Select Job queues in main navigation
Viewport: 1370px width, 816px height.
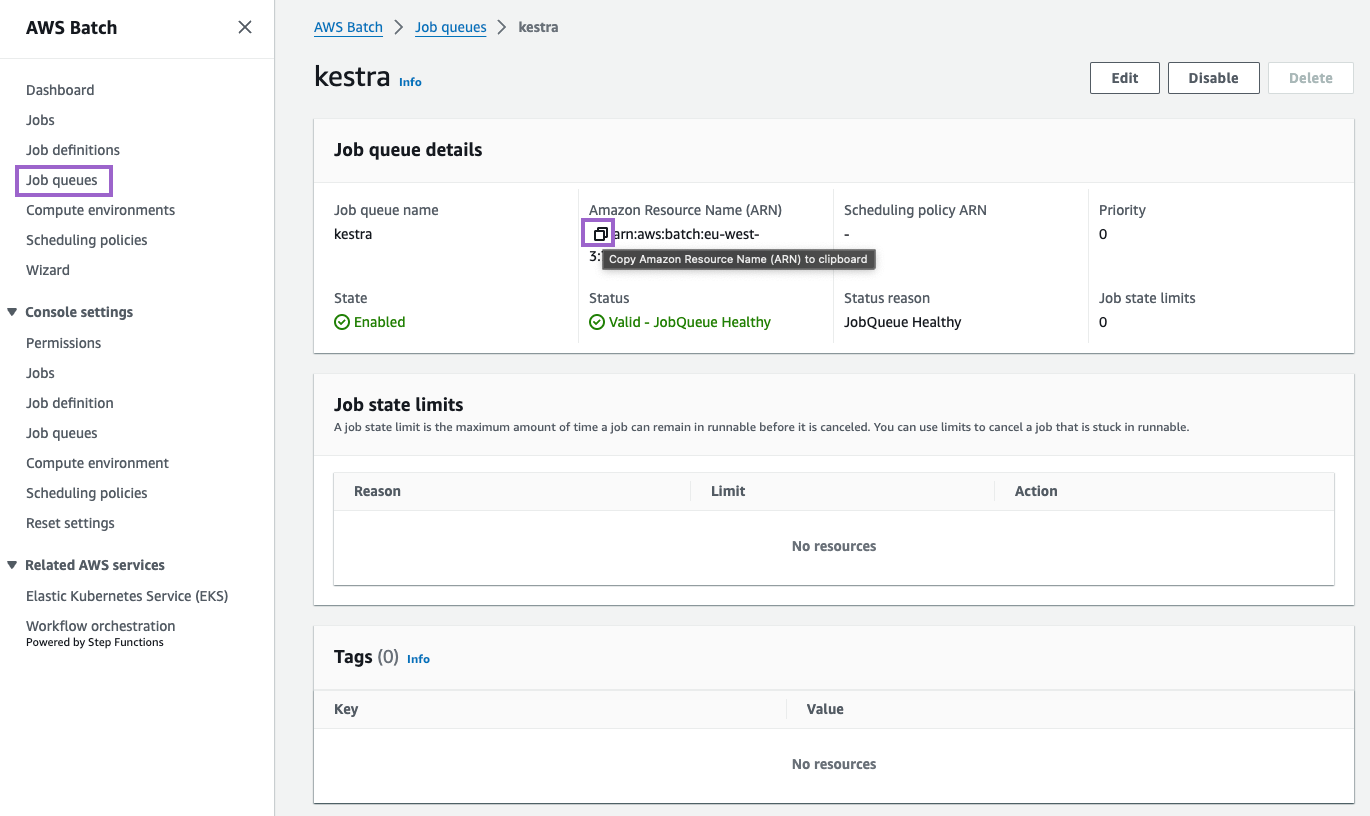click(62, 180)
